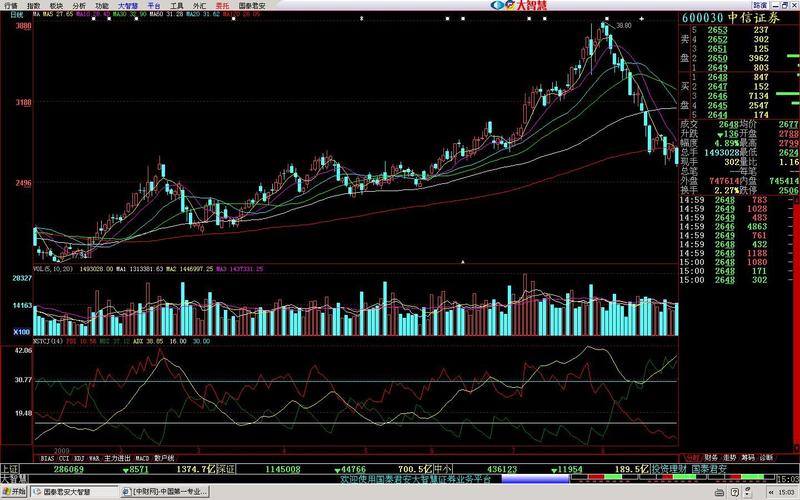The height and width of the screenshot is (500, 800).
Task: Click the 投资理财 link in status bar
Action: (666, 467)
